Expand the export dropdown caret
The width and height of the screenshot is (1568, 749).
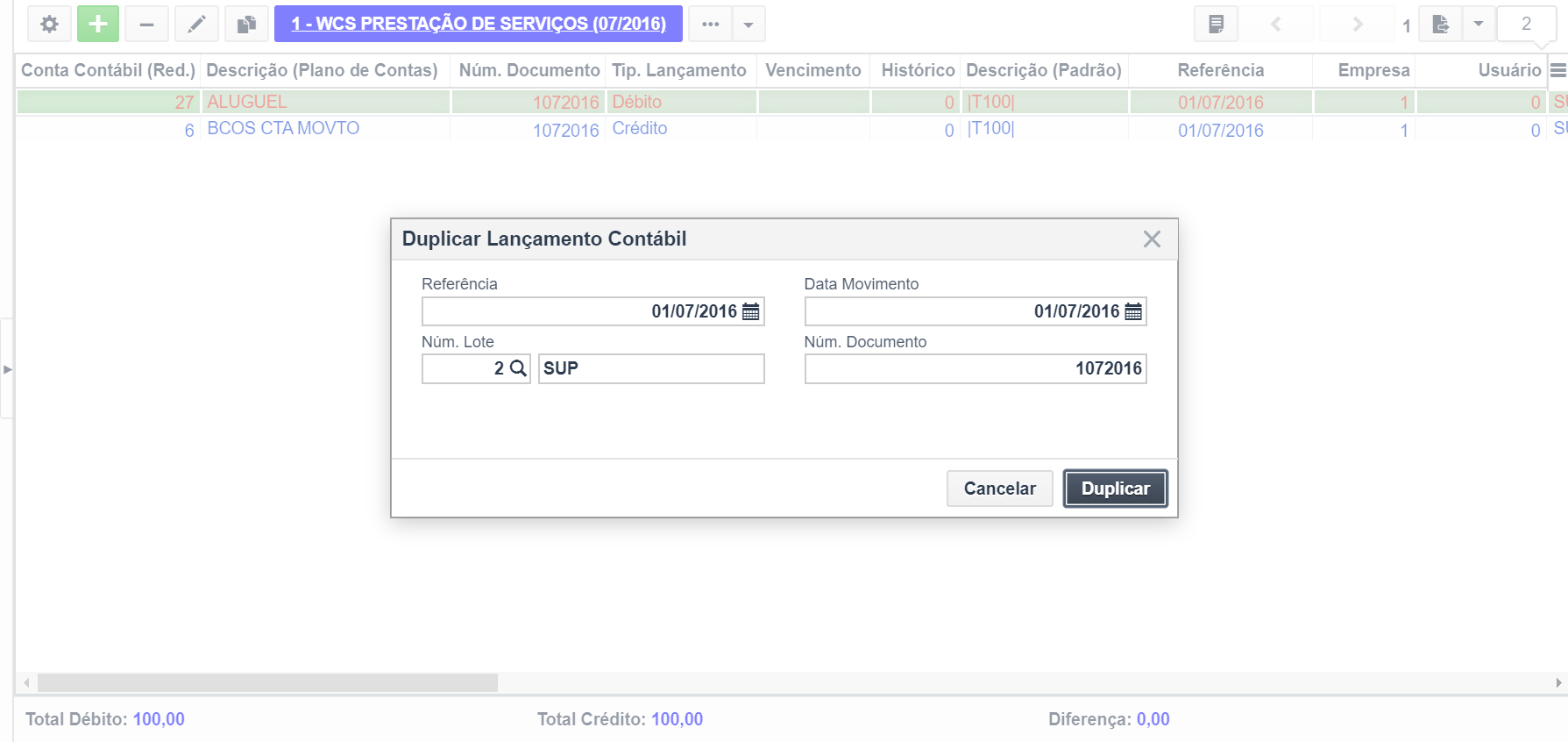pos(1479,24)
